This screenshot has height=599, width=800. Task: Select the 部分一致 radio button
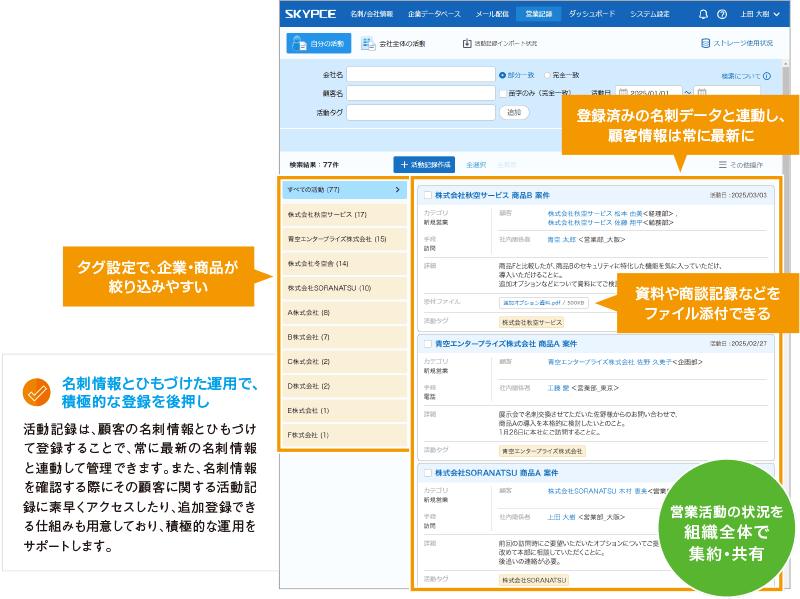click(503, 75)
